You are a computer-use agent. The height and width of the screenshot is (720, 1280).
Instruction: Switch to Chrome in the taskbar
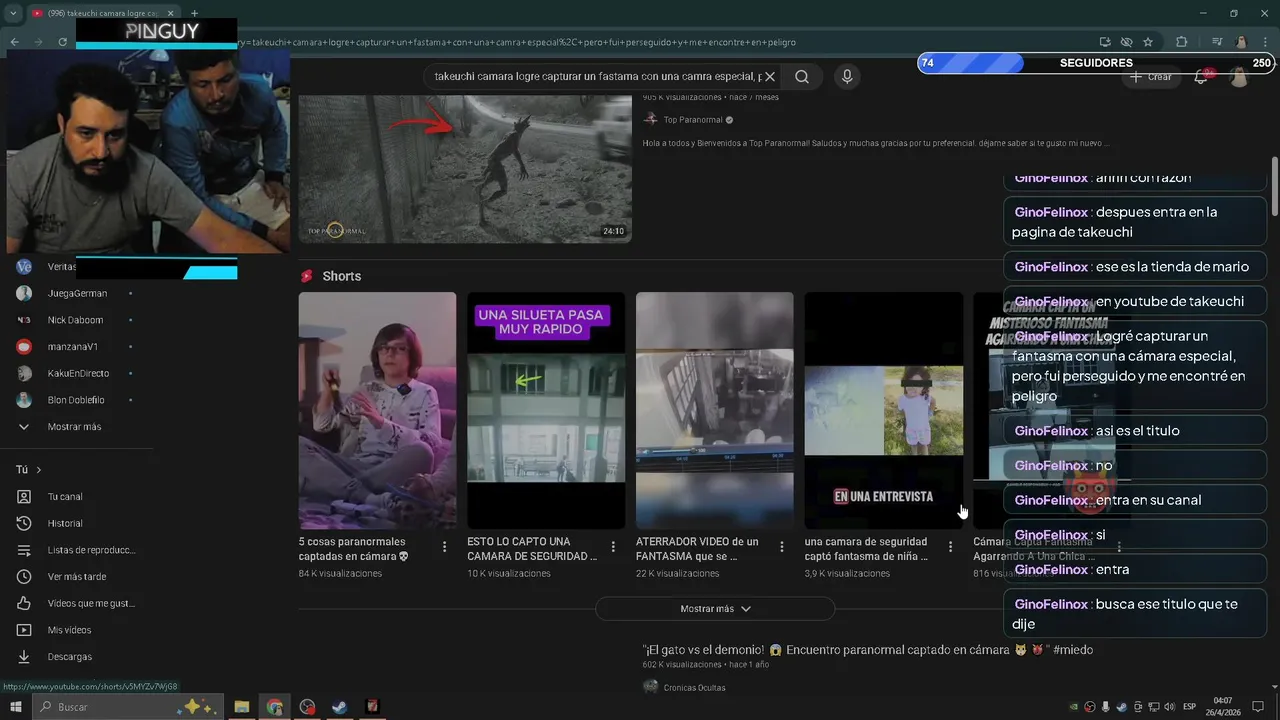[274, 707]
